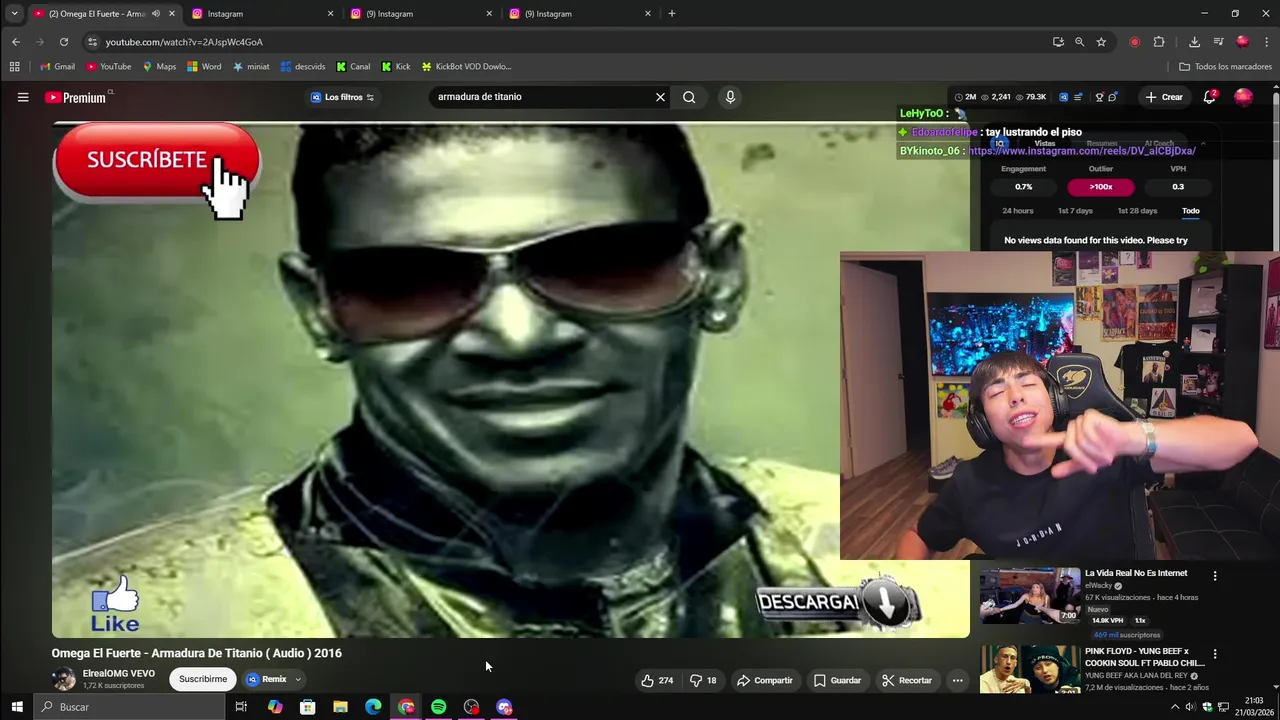The width and height of the screenshot is (1280, 720).
Task: Save video with Guardar button
Action: pyautogui.click(x=837, y=680)
